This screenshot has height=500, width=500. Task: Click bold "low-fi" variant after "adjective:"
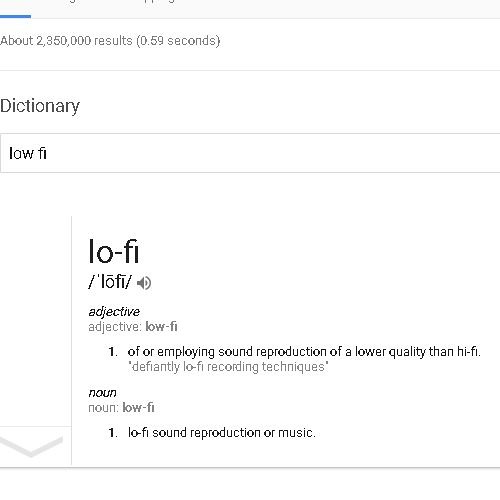[x=161, y=327]
